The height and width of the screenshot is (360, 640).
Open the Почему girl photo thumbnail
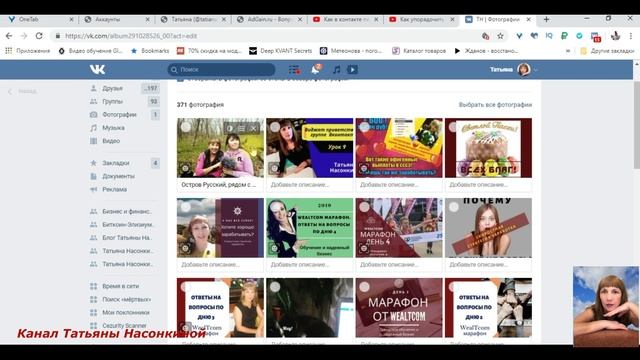tap(488, 228)
